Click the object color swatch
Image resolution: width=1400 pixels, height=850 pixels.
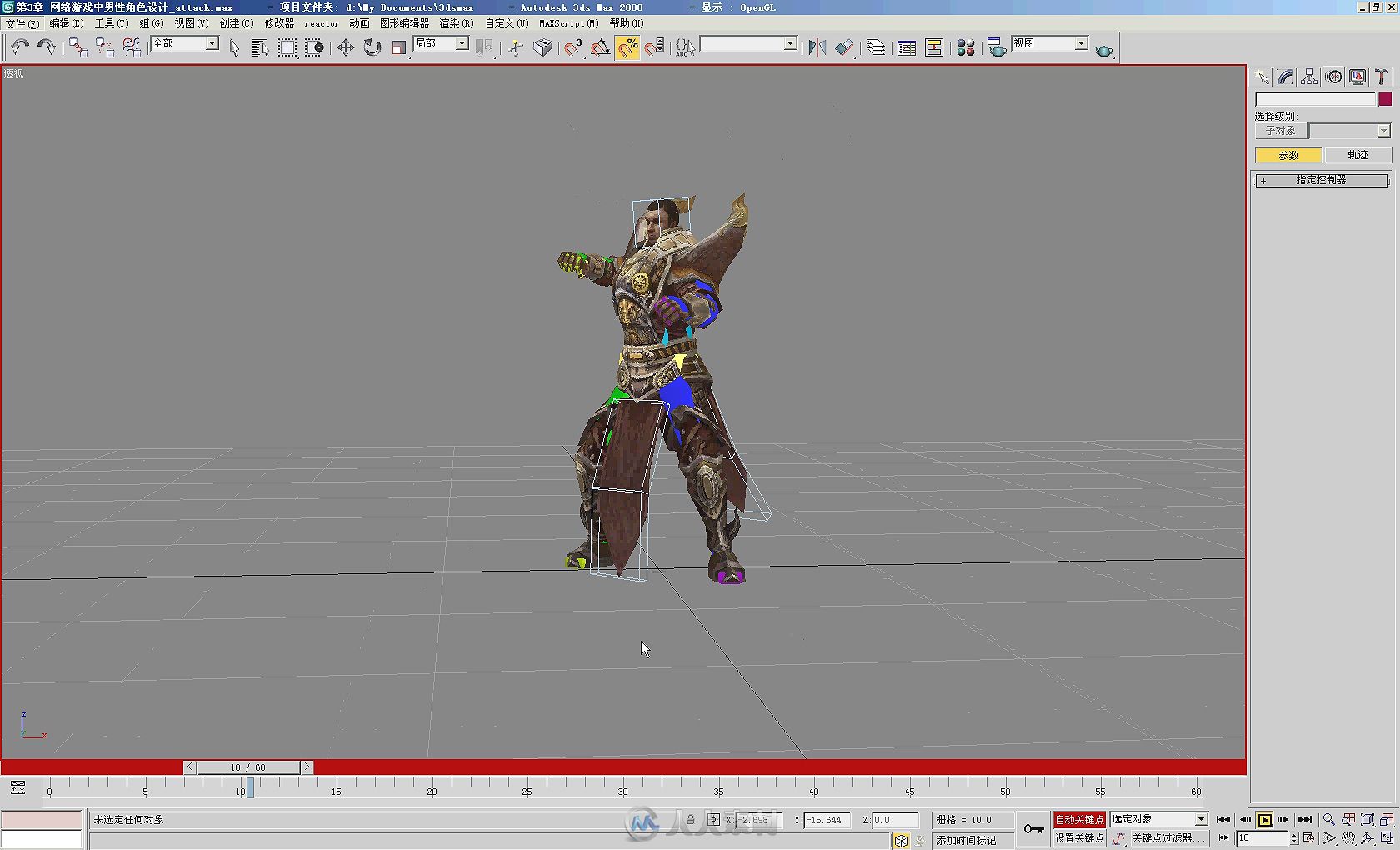(x=1384, y=99)
